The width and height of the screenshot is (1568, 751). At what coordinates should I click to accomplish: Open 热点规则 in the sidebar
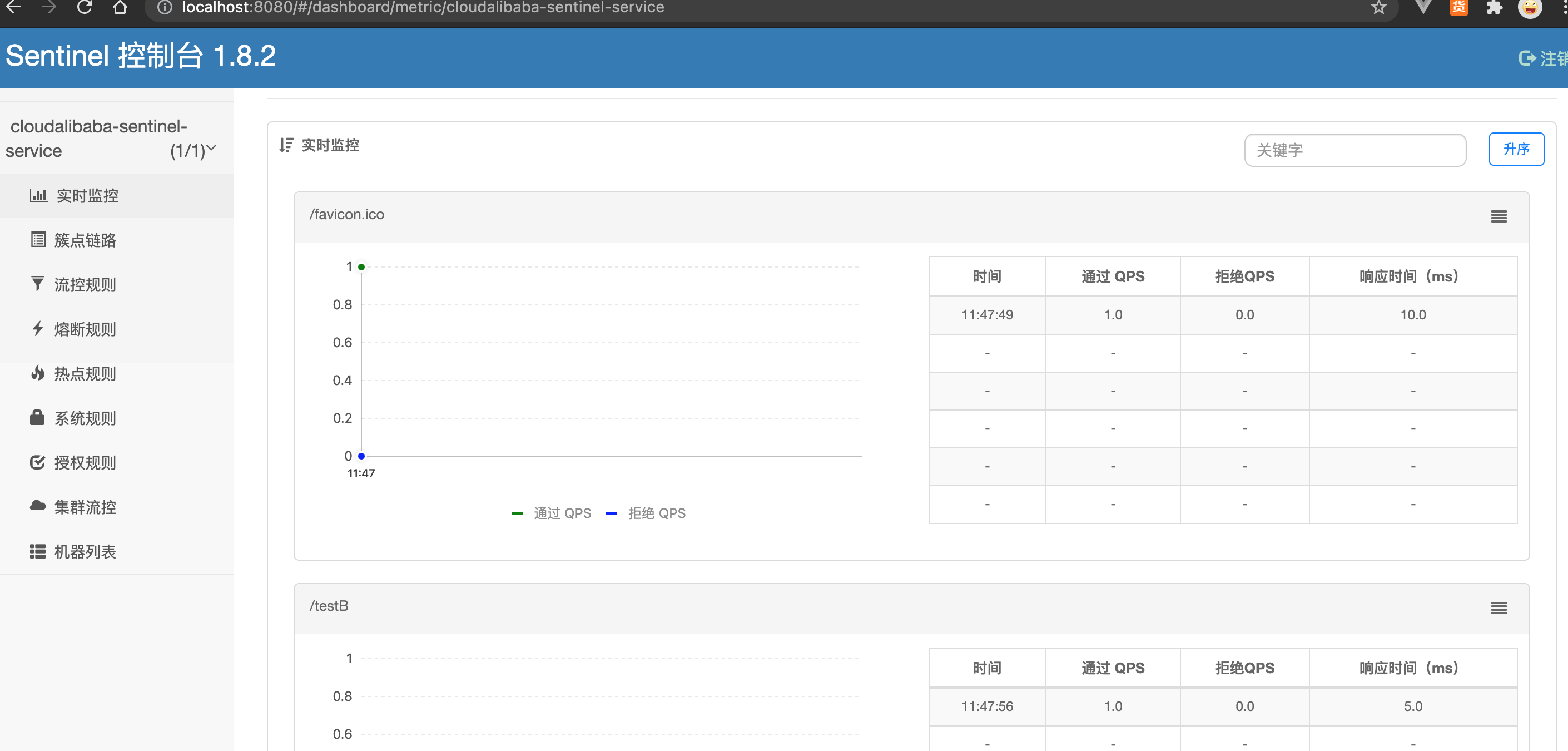coord(116,373)
